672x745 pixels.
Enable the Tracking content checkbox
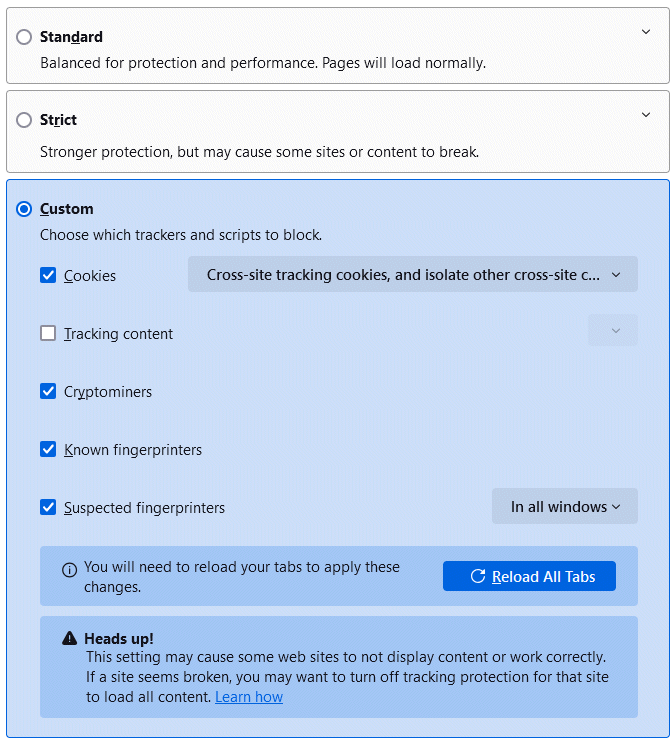pyautogui.click(x=48, y=333)
